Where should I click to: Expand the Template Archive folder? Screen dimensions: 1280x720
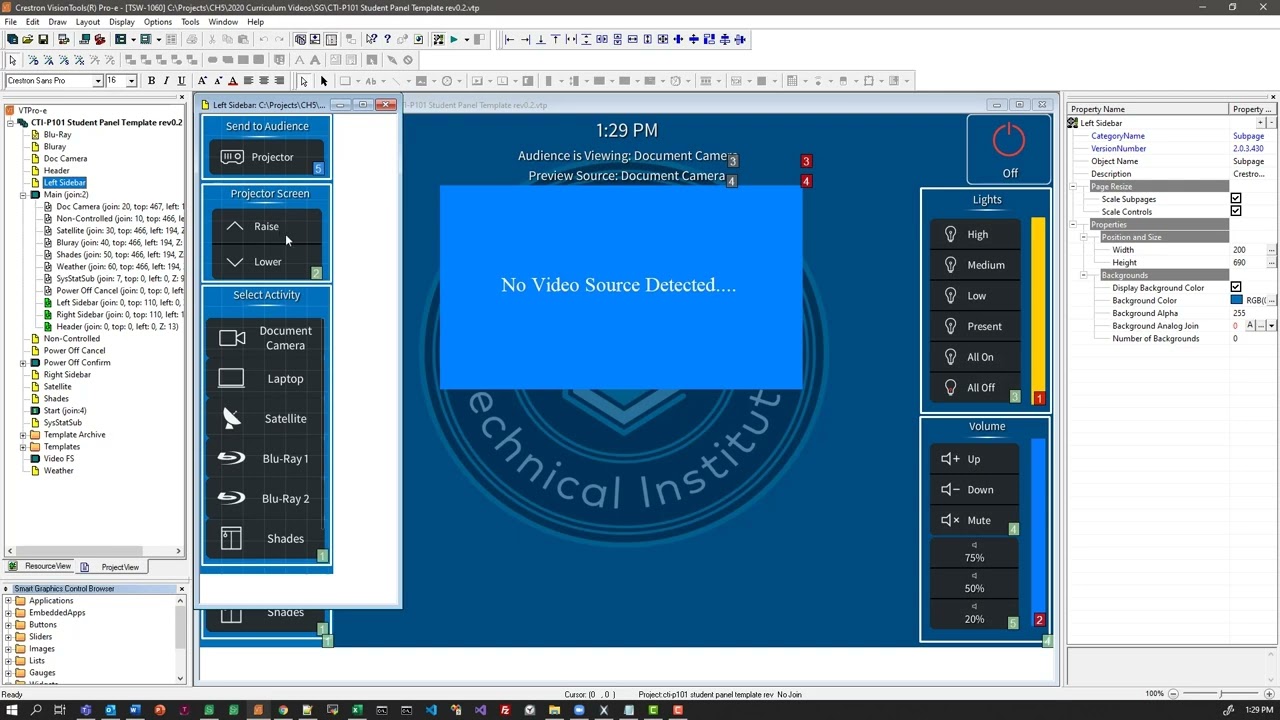point(23,435)
